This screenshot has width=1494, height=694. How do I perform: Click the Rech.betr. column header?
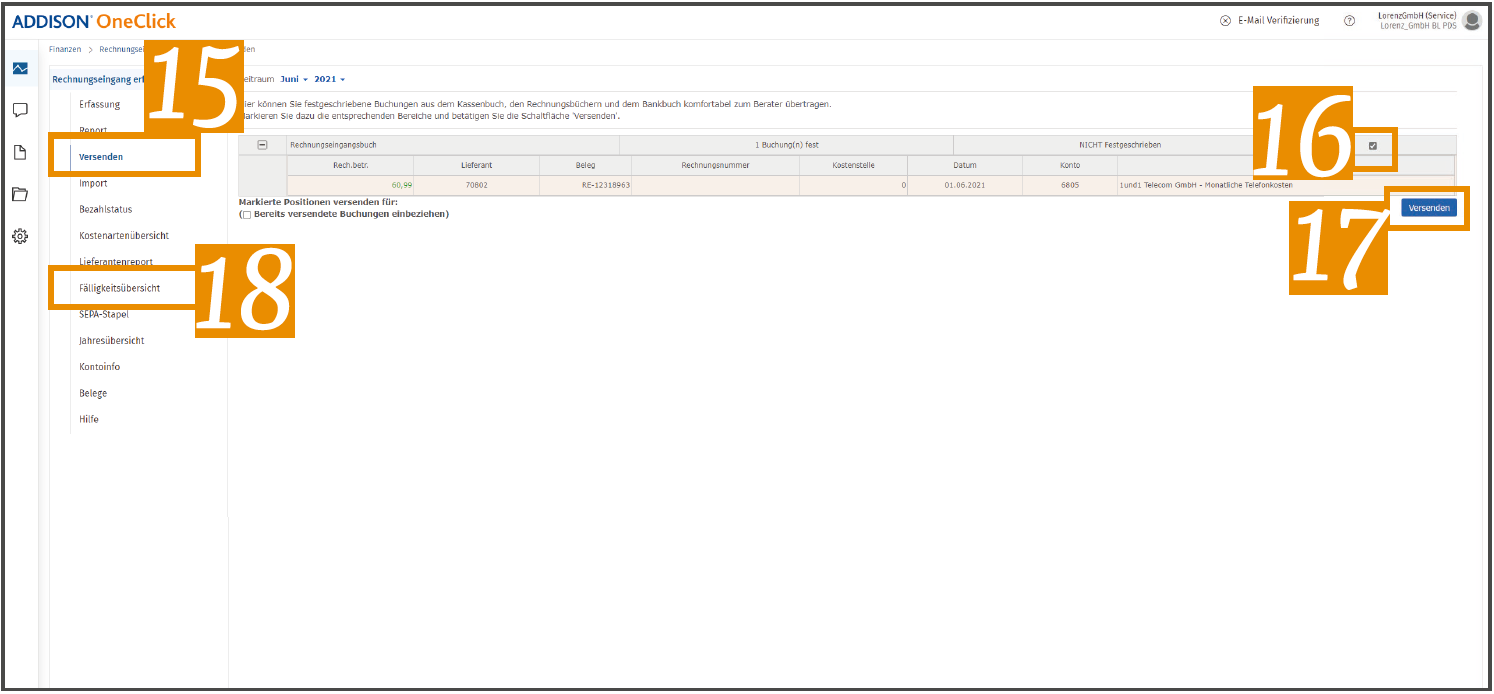350,165
